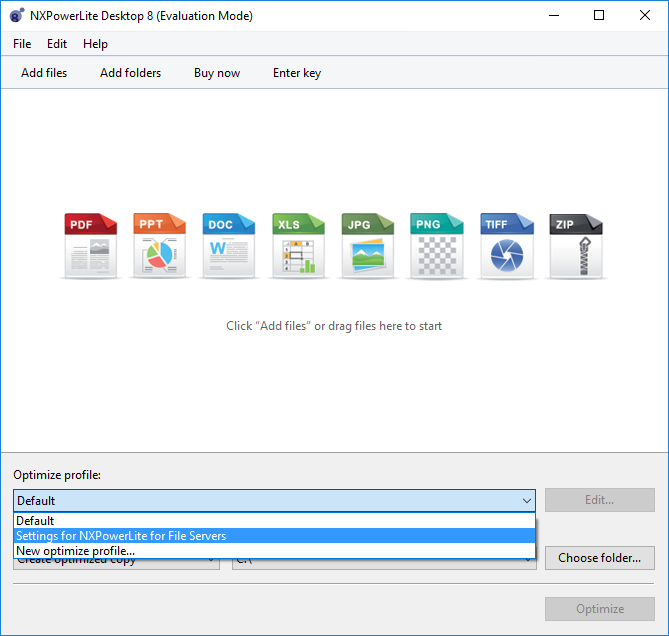Click the Edit... profile button
Viewport: 669px width, 636px height.
tap(599, 500)
